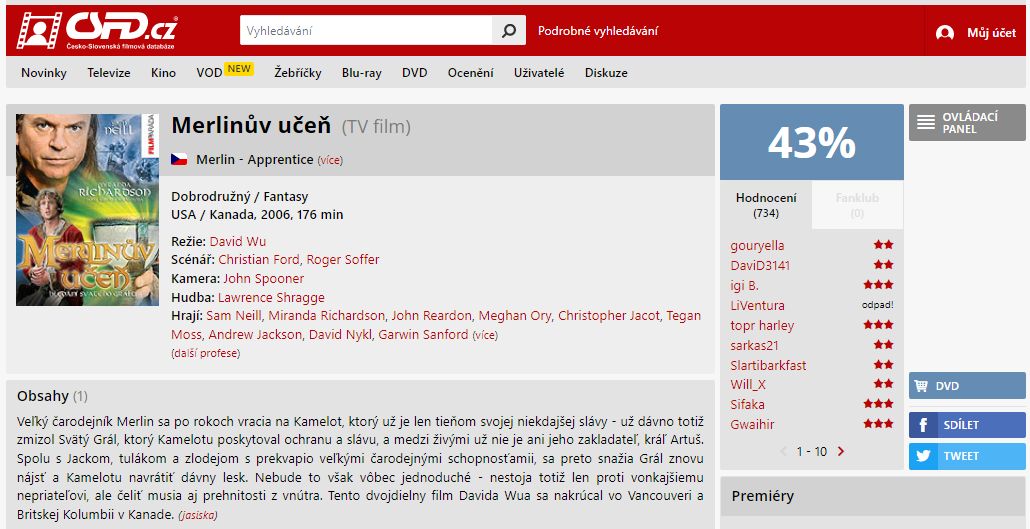The height and width of the screenshot is (529, 1030).
Task: Click the search magnifier icon
Action: tap(508, 31)
